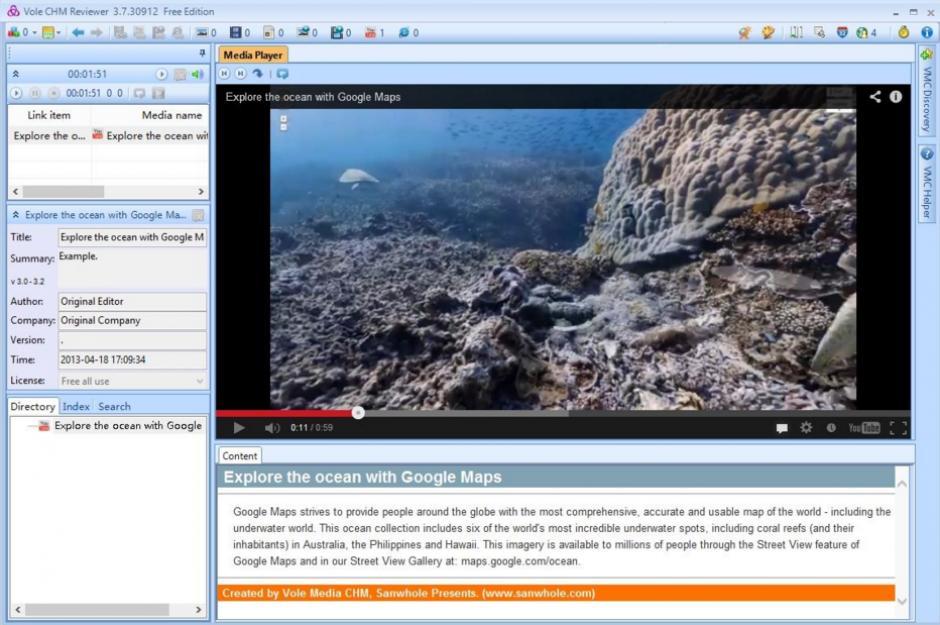Open the video info icon in the player corner
This screenshot has height=625, width=940.
click(896, 96)
